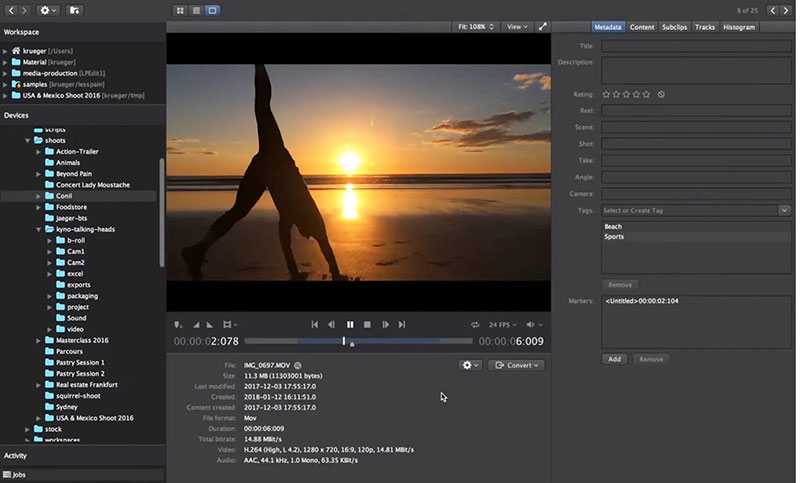800x483 pixels.
Task: Switch to the Subclips tab
Action: pyautogui.click(x=675, y=27)
